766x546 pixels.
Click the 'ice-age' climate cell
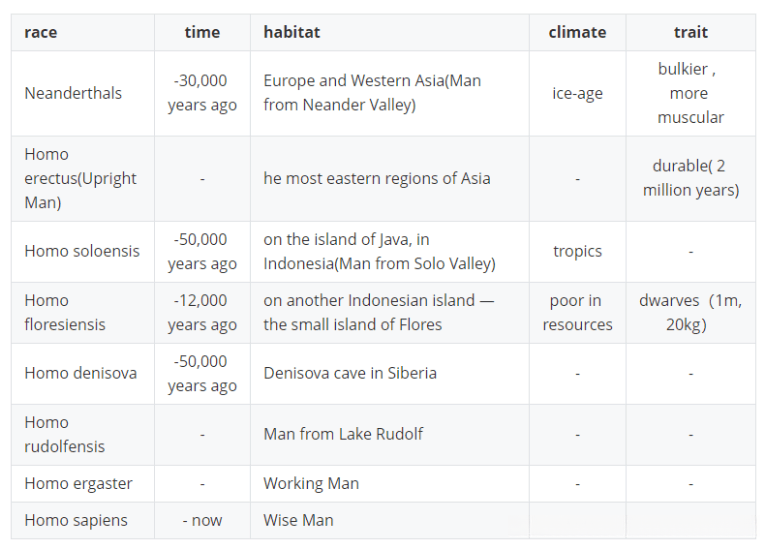pos(577,93)
